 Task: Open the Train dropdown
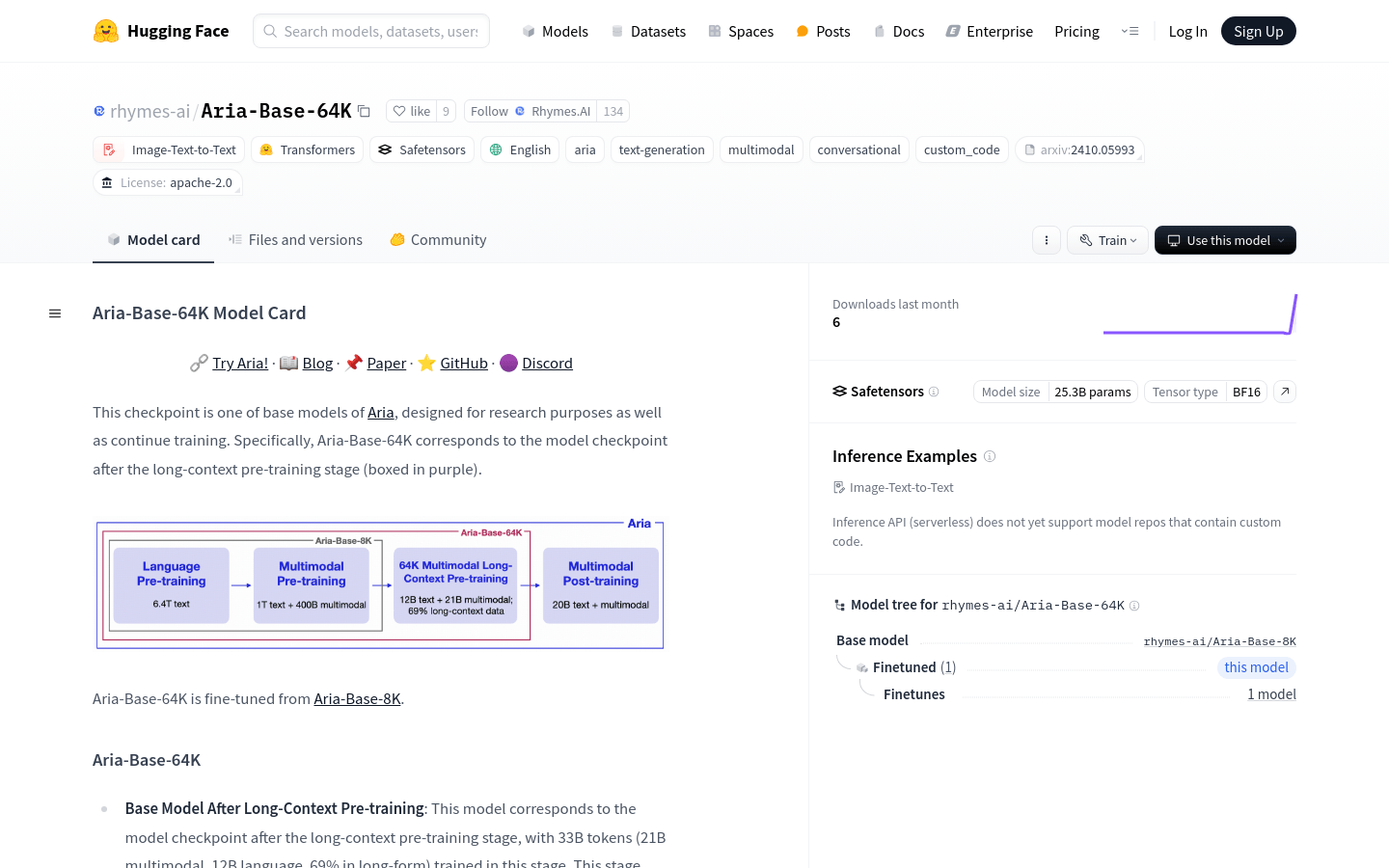pyautogui.click(x=1108, y=240)
